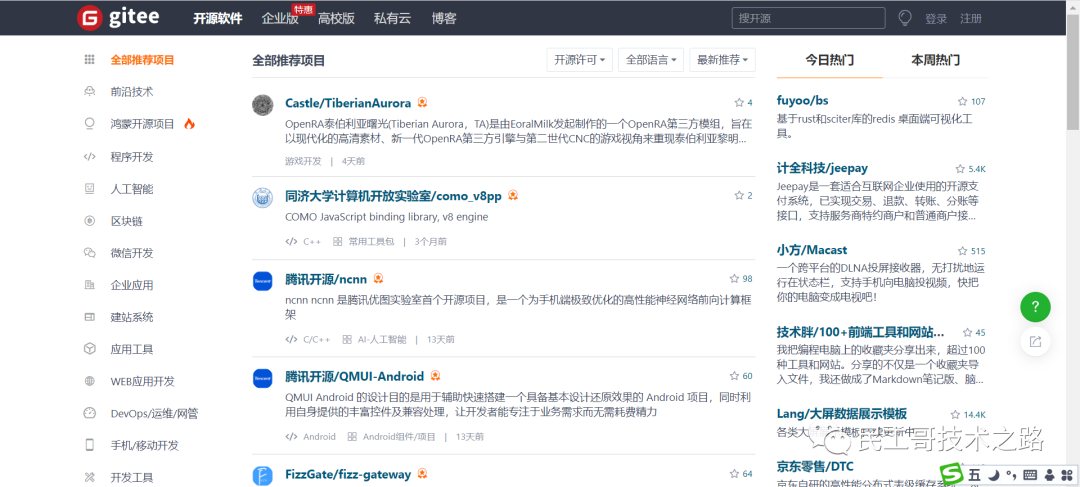The height and width of the screenshot is (487, 1080).
Task: Open the FizzGate/fizz-gateway project link
Action: tap(348, 475)
